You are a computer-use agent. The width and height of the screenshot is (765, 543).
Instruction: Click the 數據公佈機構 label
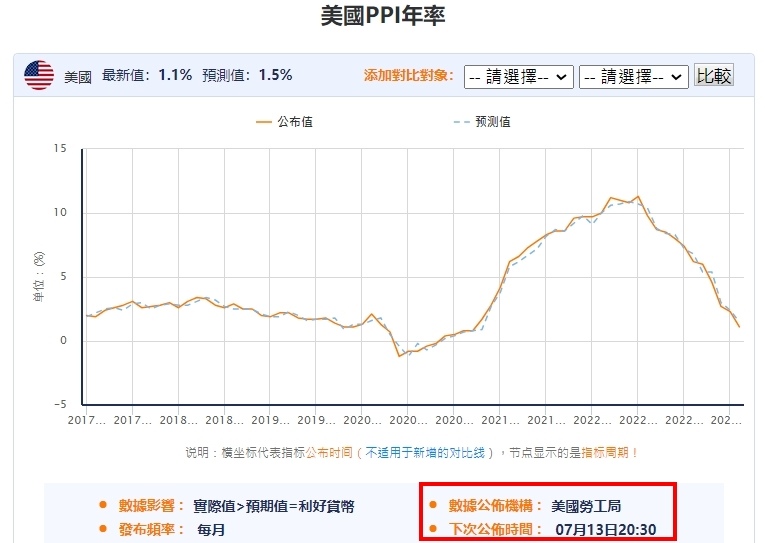click(x=495, y=506)
